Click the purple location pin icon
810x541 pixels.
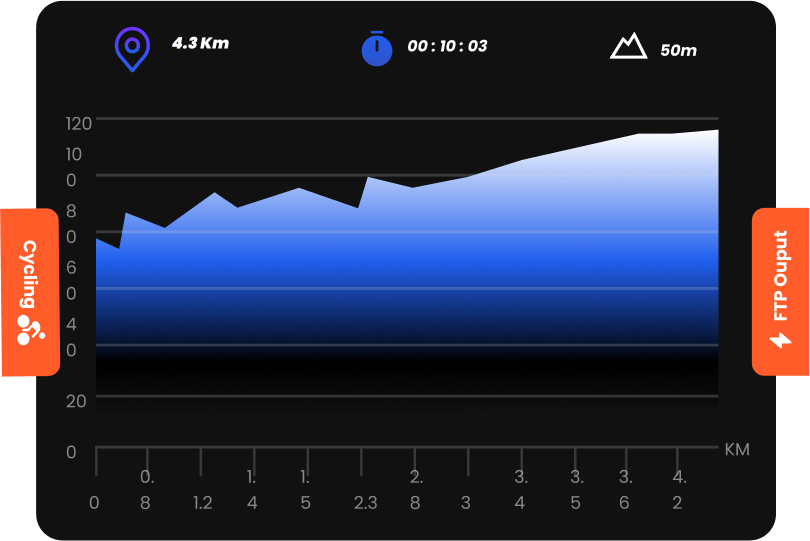132,48
